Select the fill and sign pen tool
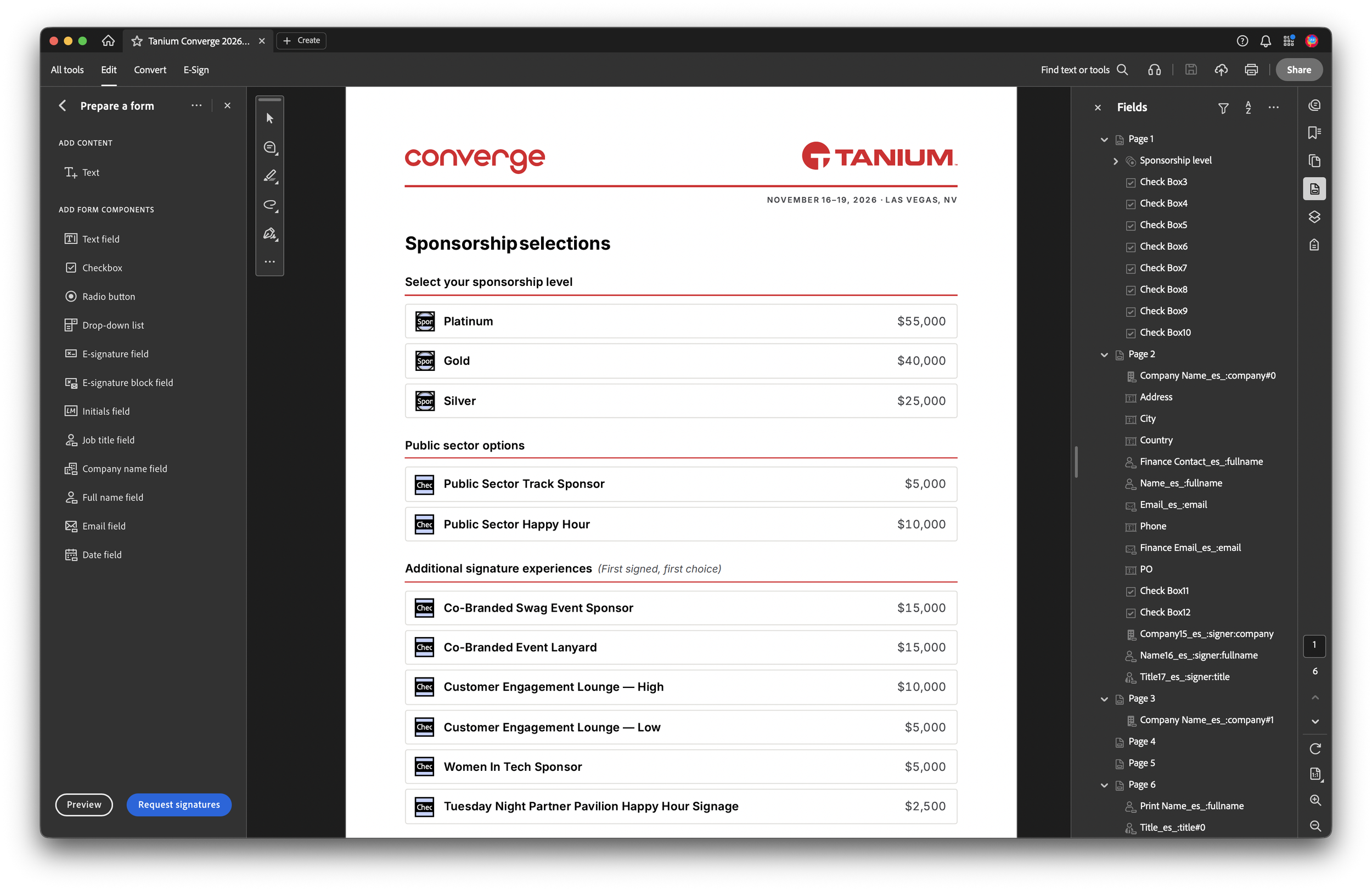 coord(270,233)
